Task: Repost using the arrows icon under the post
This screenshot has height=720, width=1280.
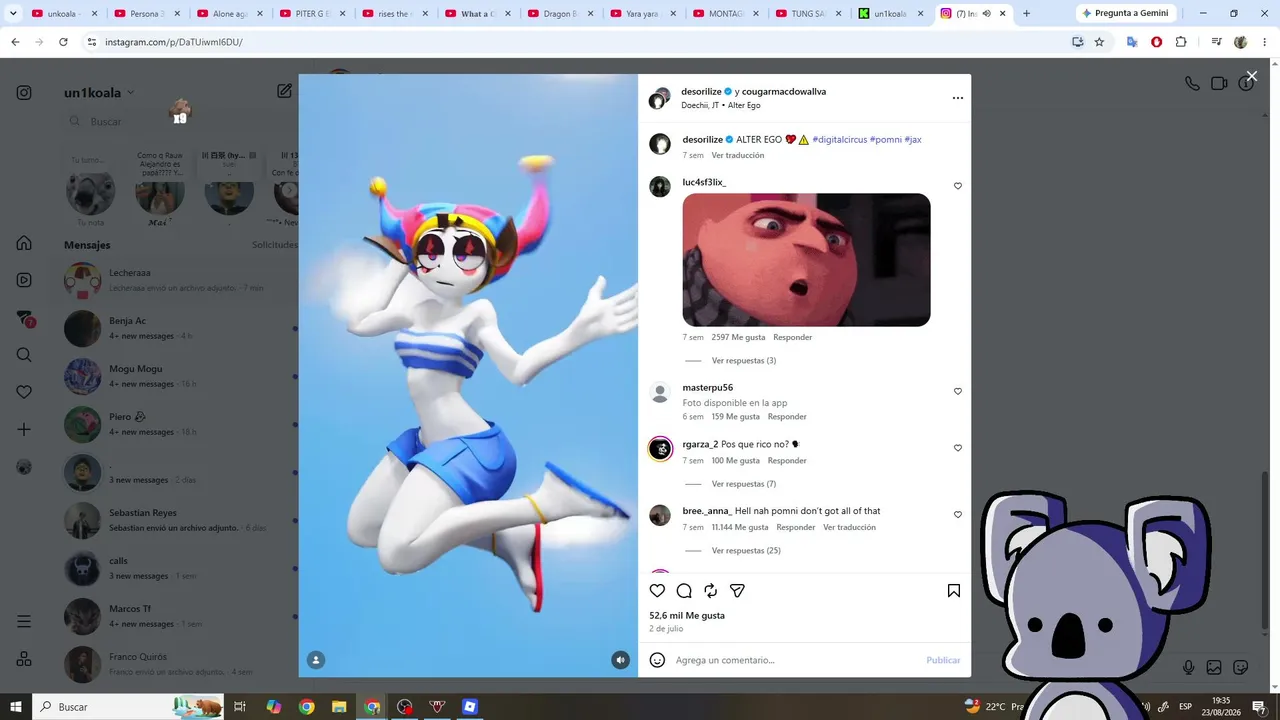Action: (711, 591)
